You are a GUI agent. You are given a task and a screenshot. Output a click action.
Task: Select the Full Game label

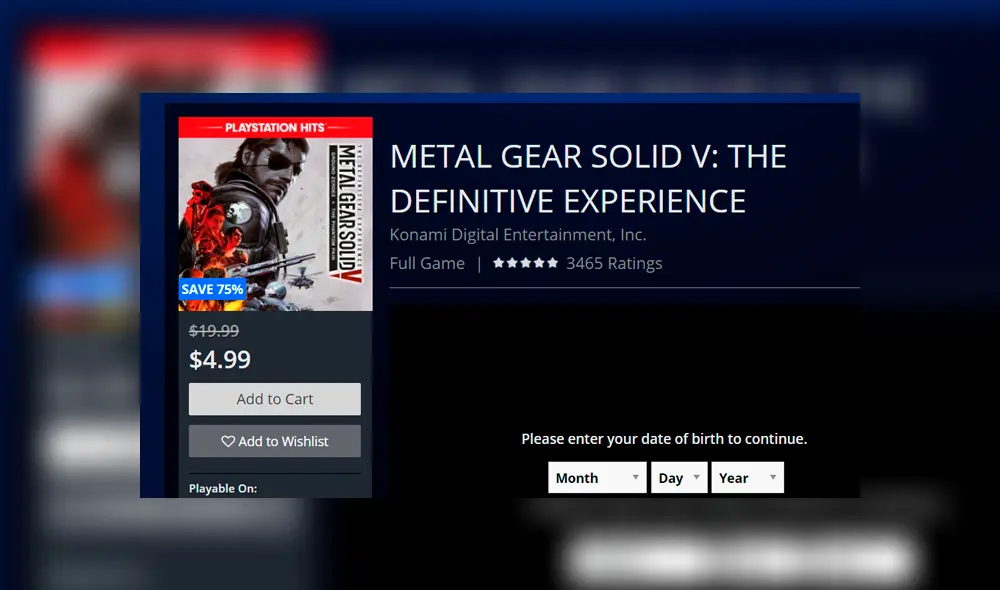tap(428, 263)
